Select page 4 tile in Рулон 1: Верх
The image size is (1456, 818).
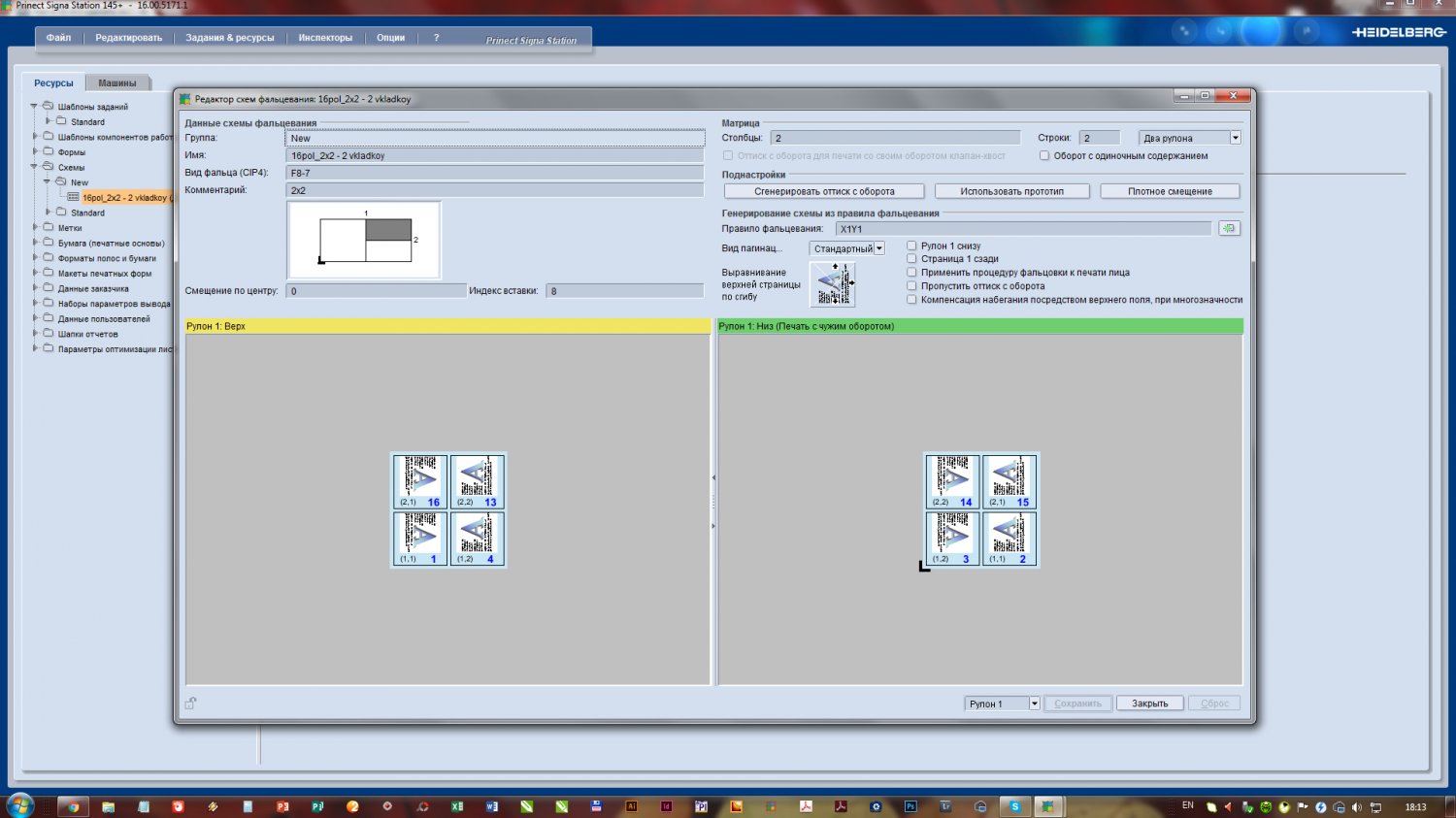478,539
